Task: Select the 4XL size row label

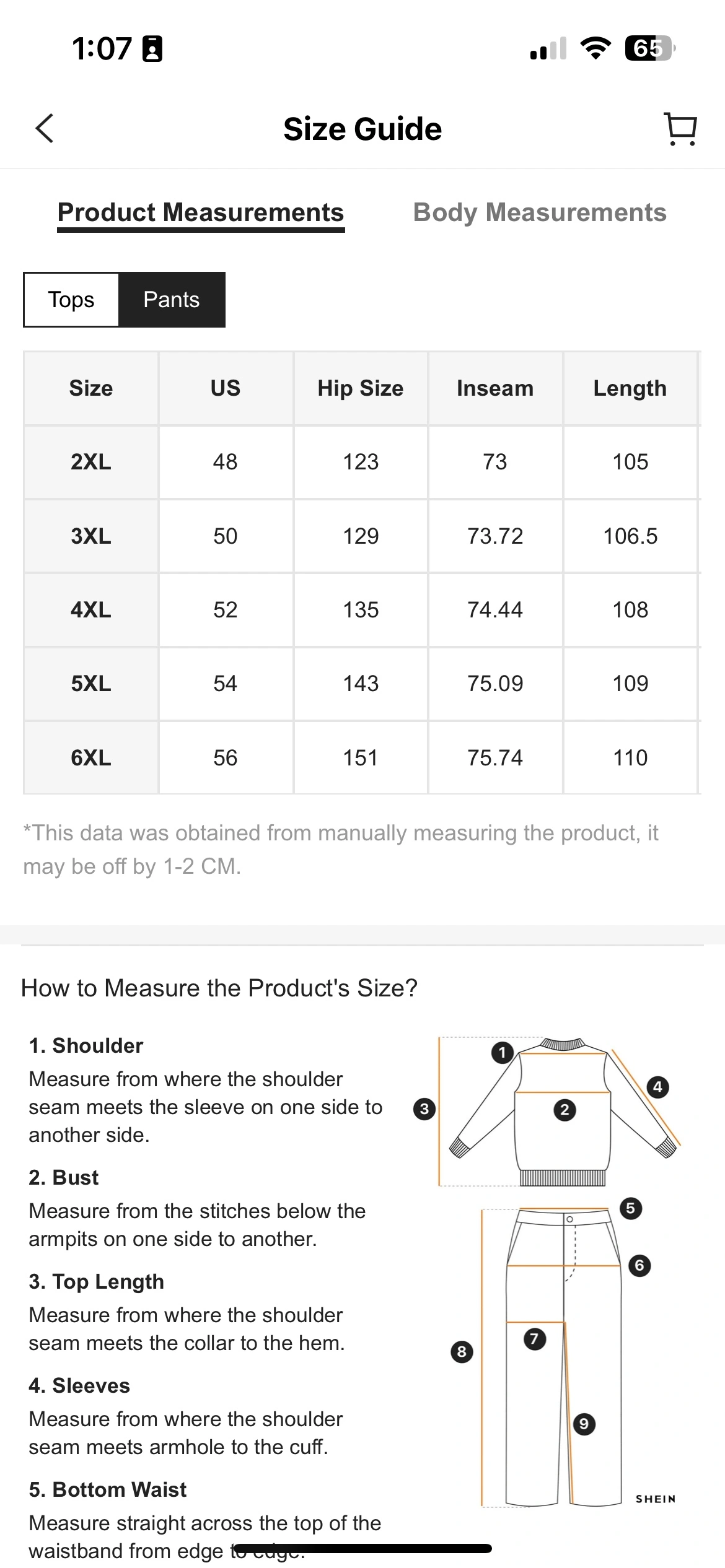Action: point(91,610)
